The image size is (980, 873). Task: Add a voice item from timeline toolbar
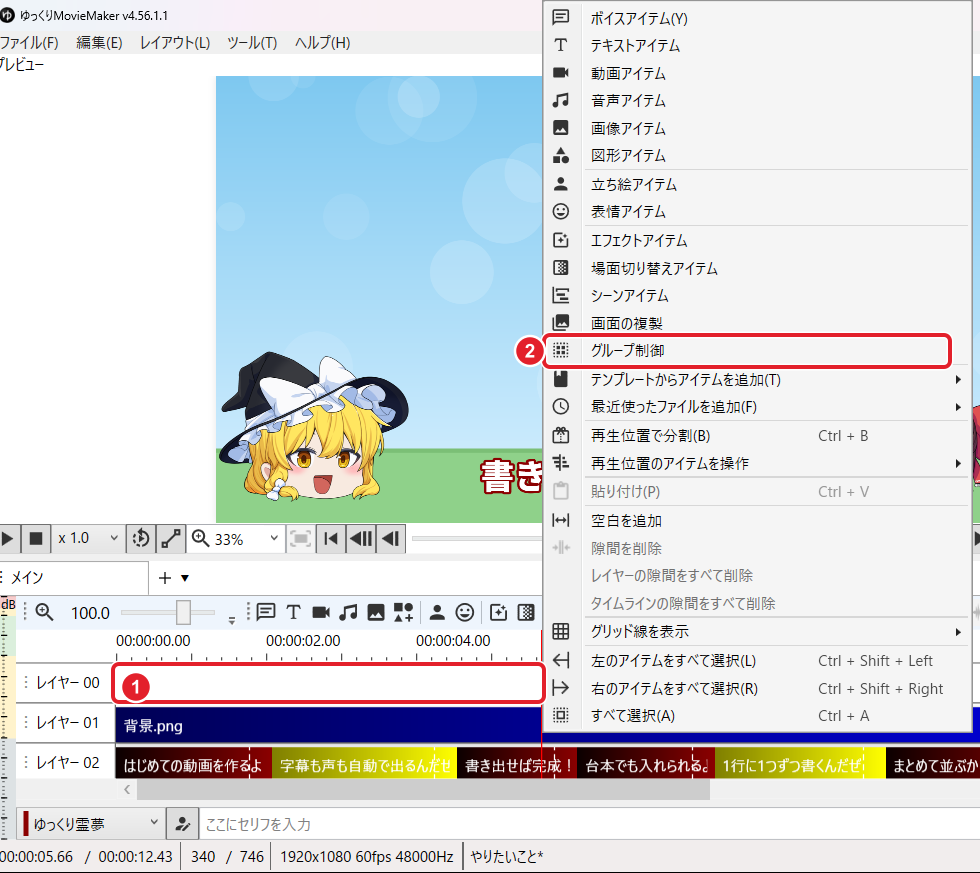[266, 612]
